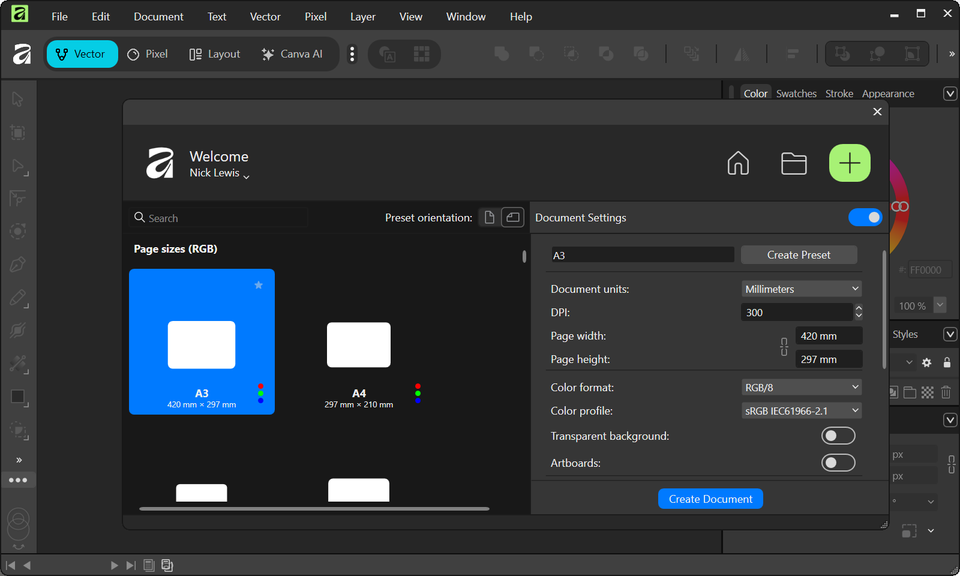Open the Document menu
The height and width of the screenshot is (576, 960).
point(159,17)
